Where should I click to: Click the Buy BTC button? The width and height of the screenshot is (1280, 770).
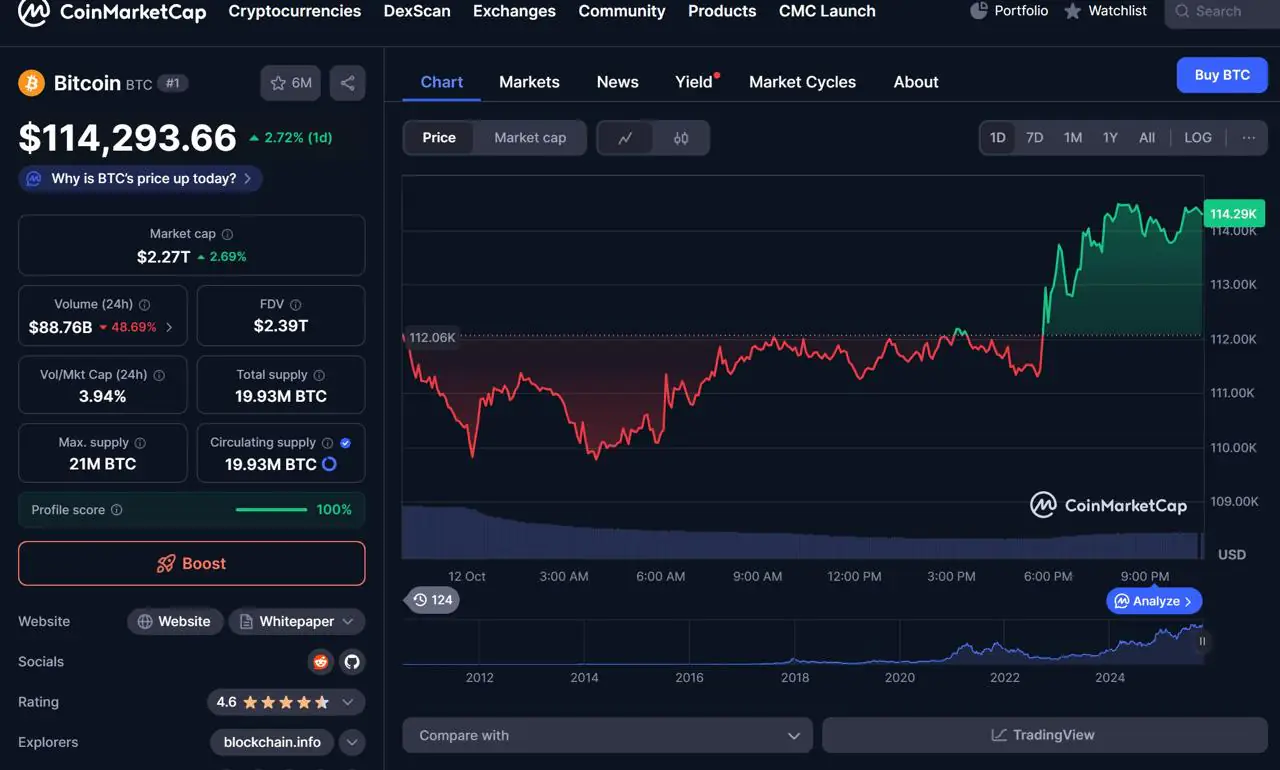(1221, 74)
